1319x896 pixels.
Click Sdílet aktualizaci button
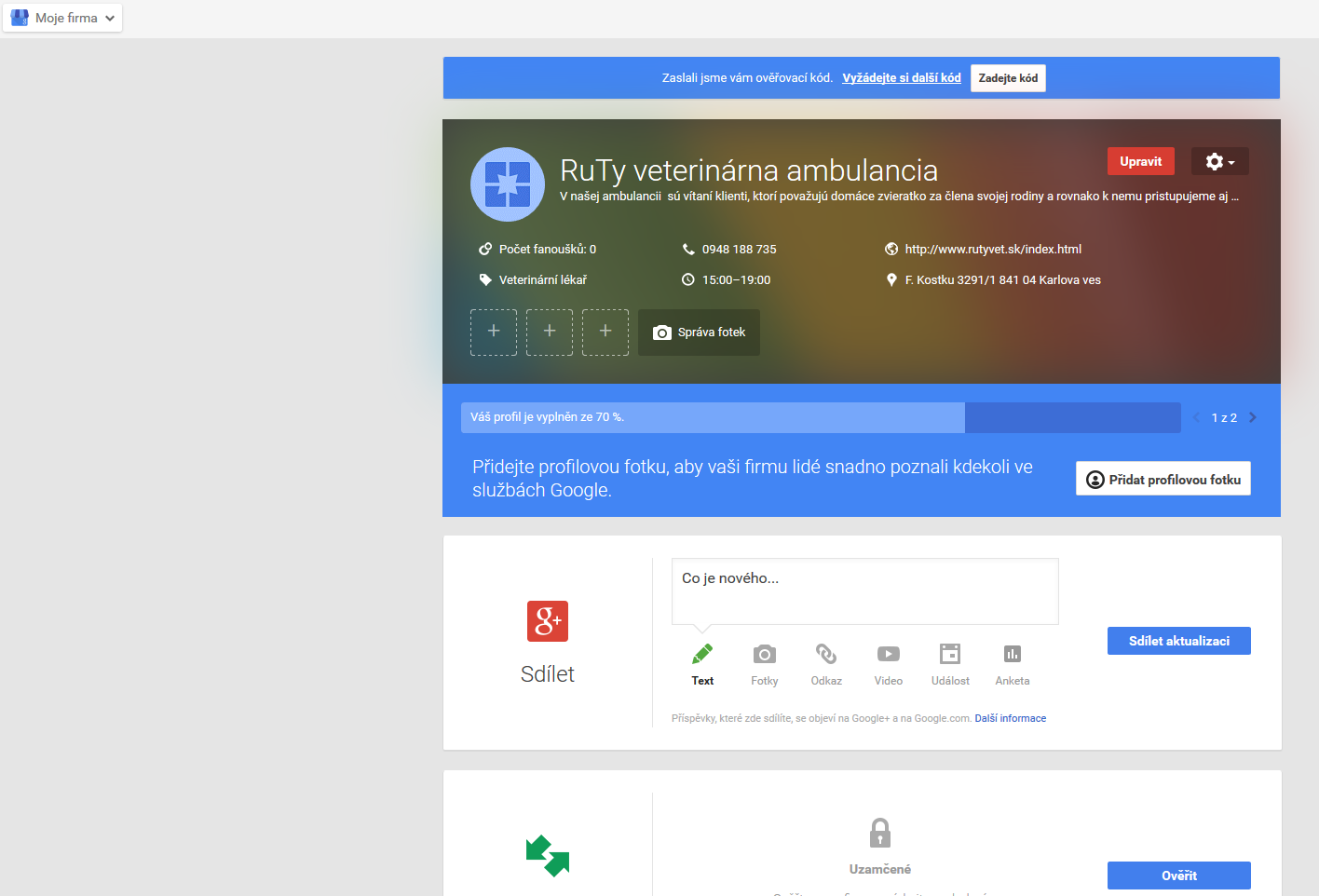coord(1179,641)
